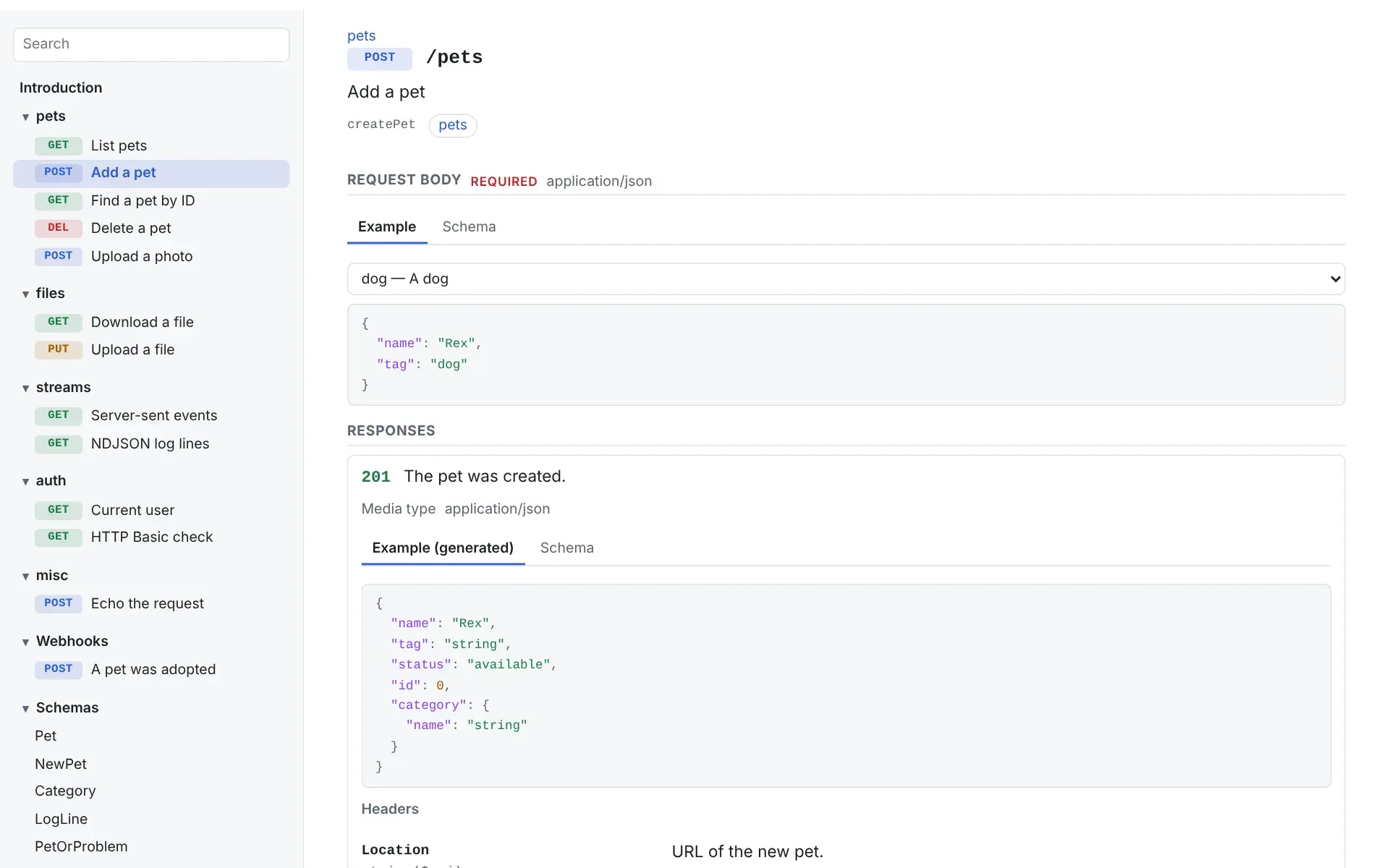Click the Location header name
The height and width of the screenshot is (868, 1389).
pos(395,850)
